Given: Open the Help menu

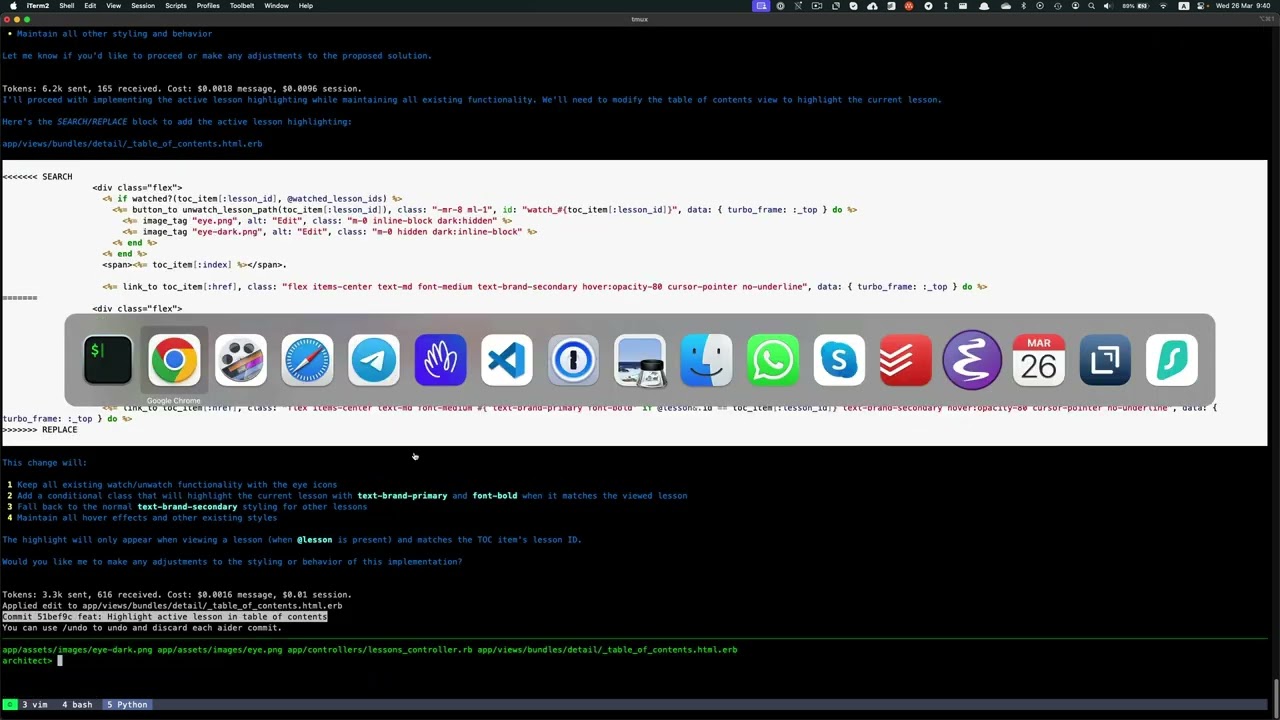Looking at the screenshot, I should 306,6.
